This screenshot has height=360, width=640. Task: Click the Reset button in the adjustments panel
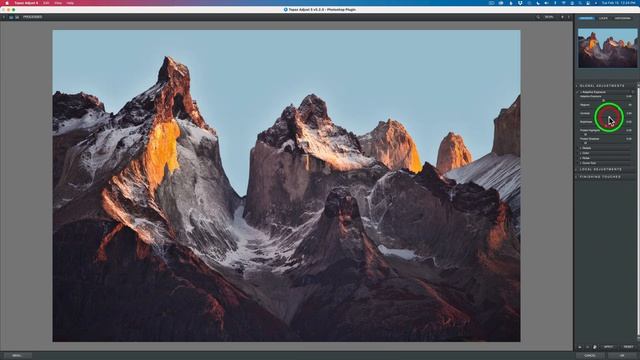629,347
